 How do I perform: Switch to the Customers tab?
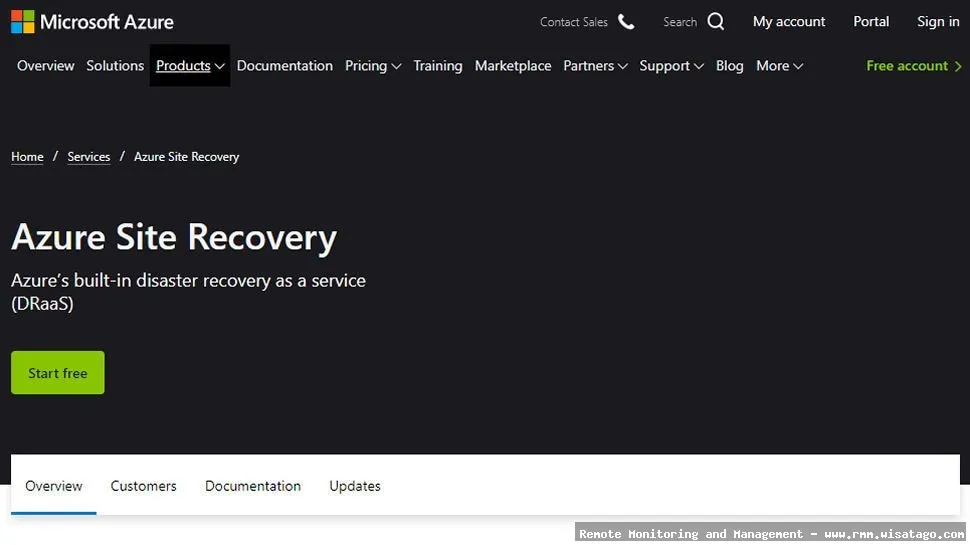coord(144,486)
